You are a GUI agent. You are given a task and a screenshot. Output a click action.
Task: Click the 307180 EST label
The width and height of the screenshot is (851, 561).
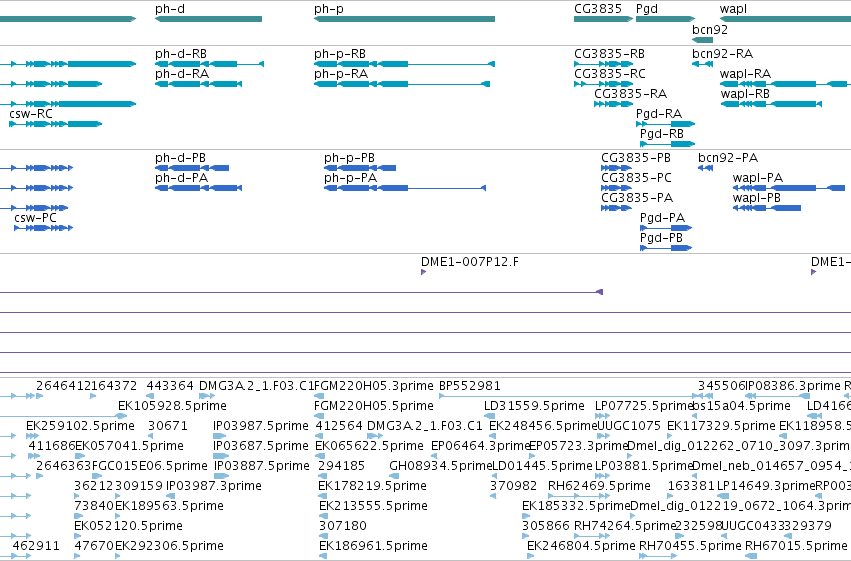(342, 526)
